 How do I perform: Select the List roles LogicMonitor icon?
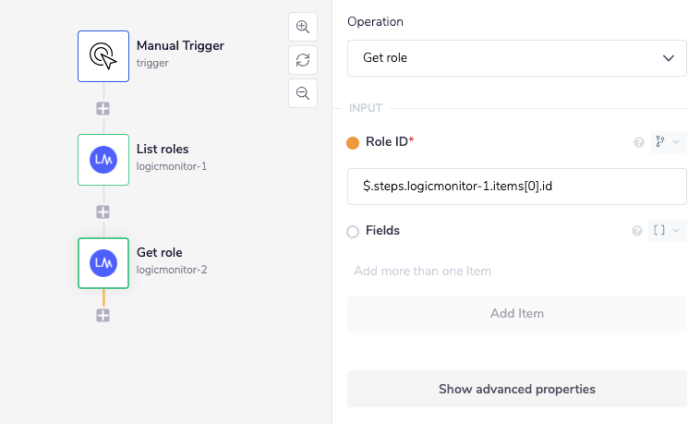tap(103, 160)
